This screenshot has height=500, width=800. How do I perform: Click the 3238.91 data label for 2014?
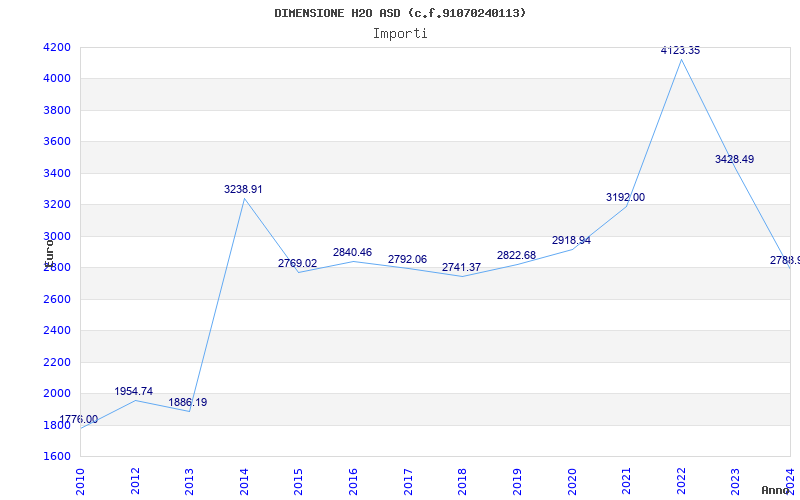(x=243, y=189)
